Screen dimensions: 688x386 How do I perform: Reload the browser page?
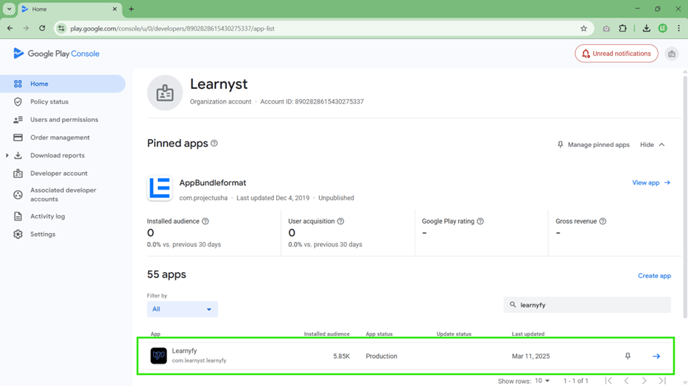pyautogui.click(x=42, y=29)
